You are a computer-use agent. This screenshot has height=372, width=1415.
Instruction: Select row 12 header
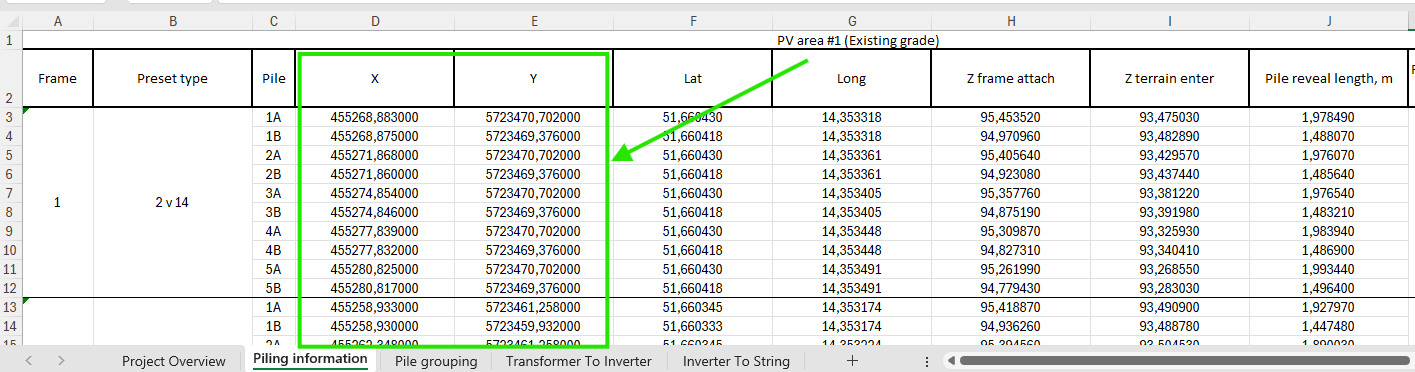click(x=10, y=288)
